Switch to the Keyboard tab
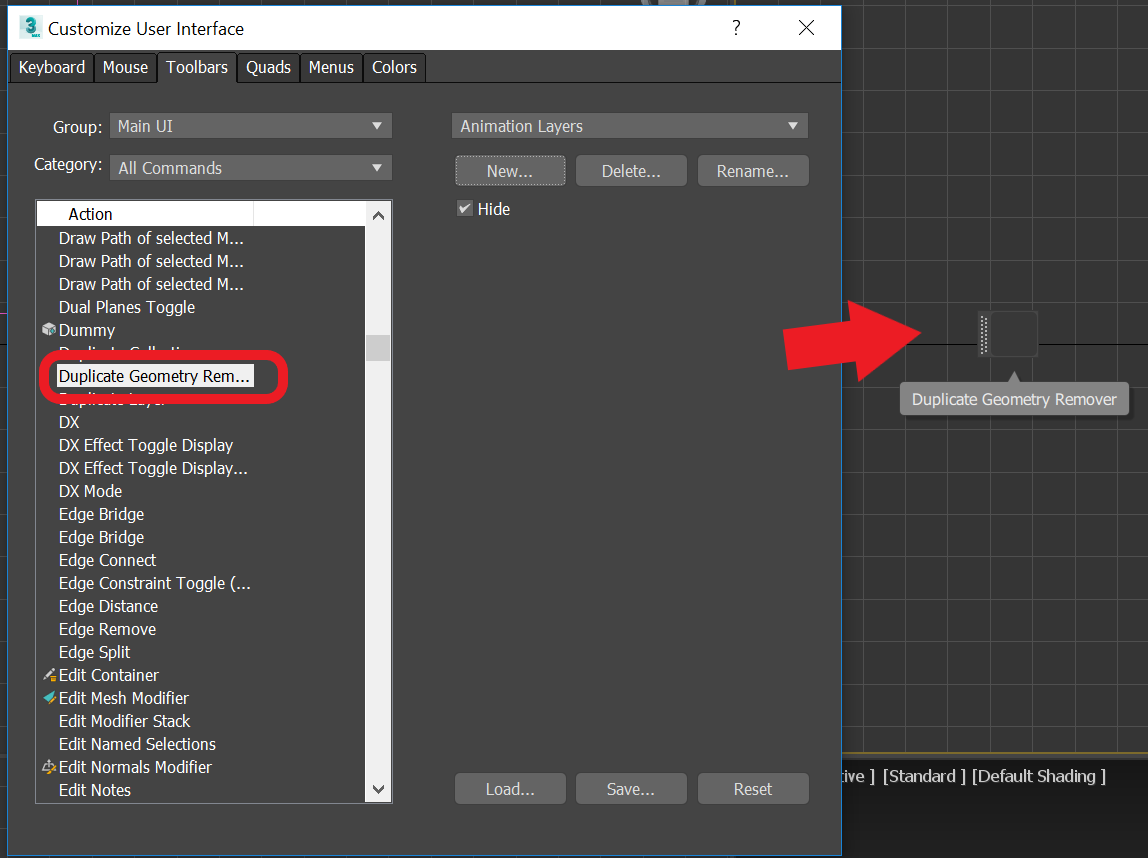This screenshot has height=858, width=1148. [x=51, y=67]
